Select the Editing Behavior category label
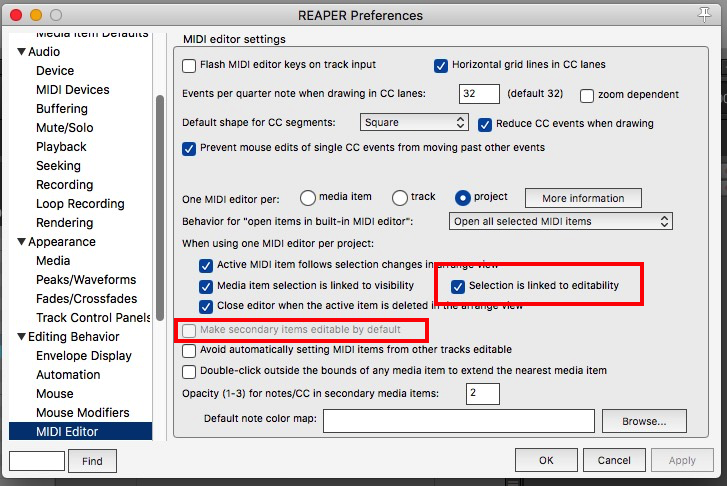The height and width of the screenshot is (486, 727). [74, 337]
